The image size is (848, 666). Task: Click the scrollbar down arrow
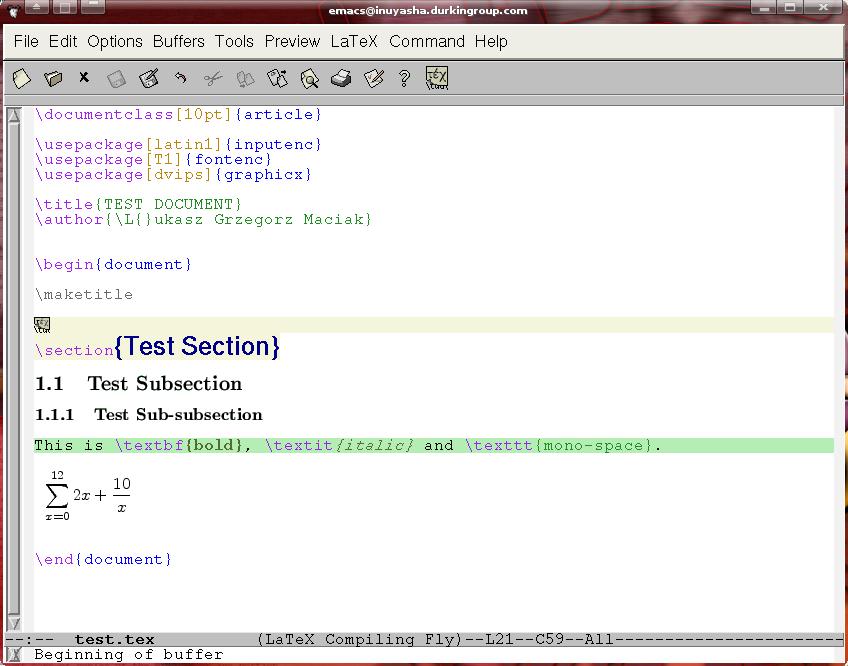click(x=14, y=623)
